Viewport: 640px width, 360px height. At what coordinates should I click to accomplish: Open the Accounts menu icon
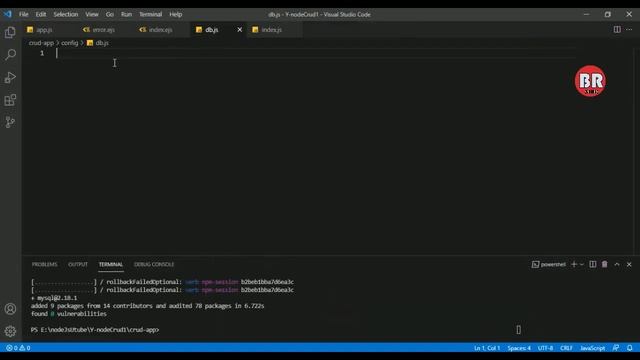coord(10,309)
